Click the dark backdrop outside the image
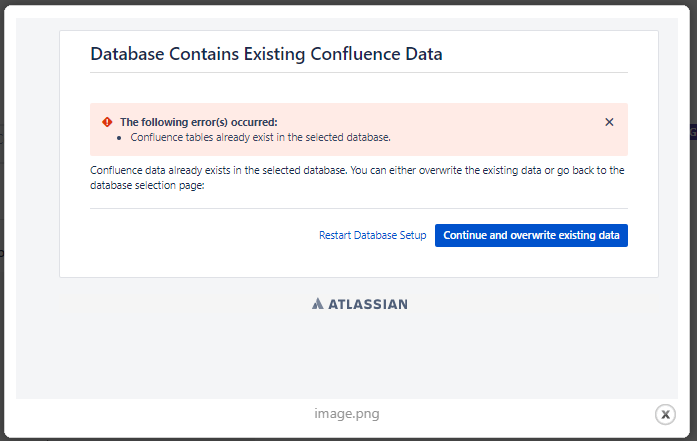697x441 pixels. [x=6, y=200]
